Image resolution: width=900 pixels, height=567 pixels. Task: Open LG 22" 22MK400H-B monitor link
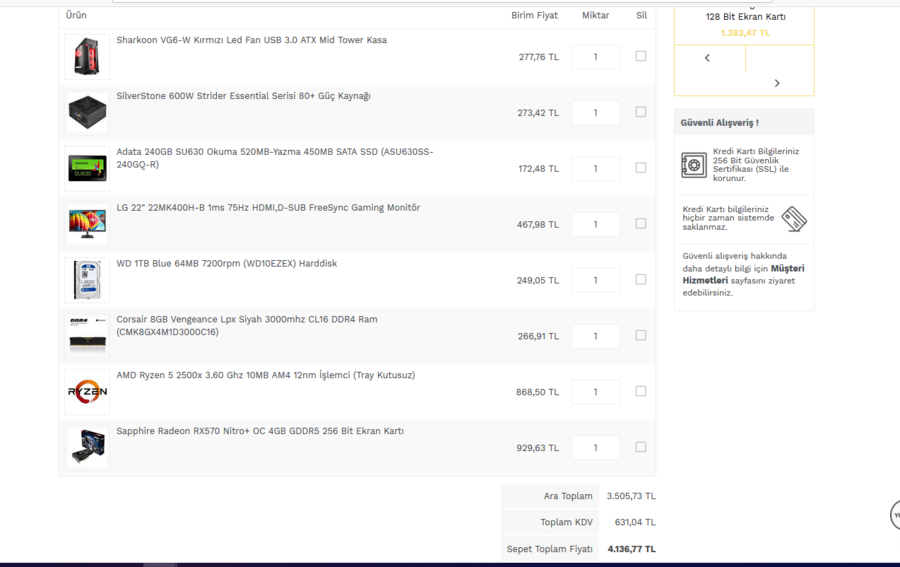pyautogui.click(x=268, y=208)
